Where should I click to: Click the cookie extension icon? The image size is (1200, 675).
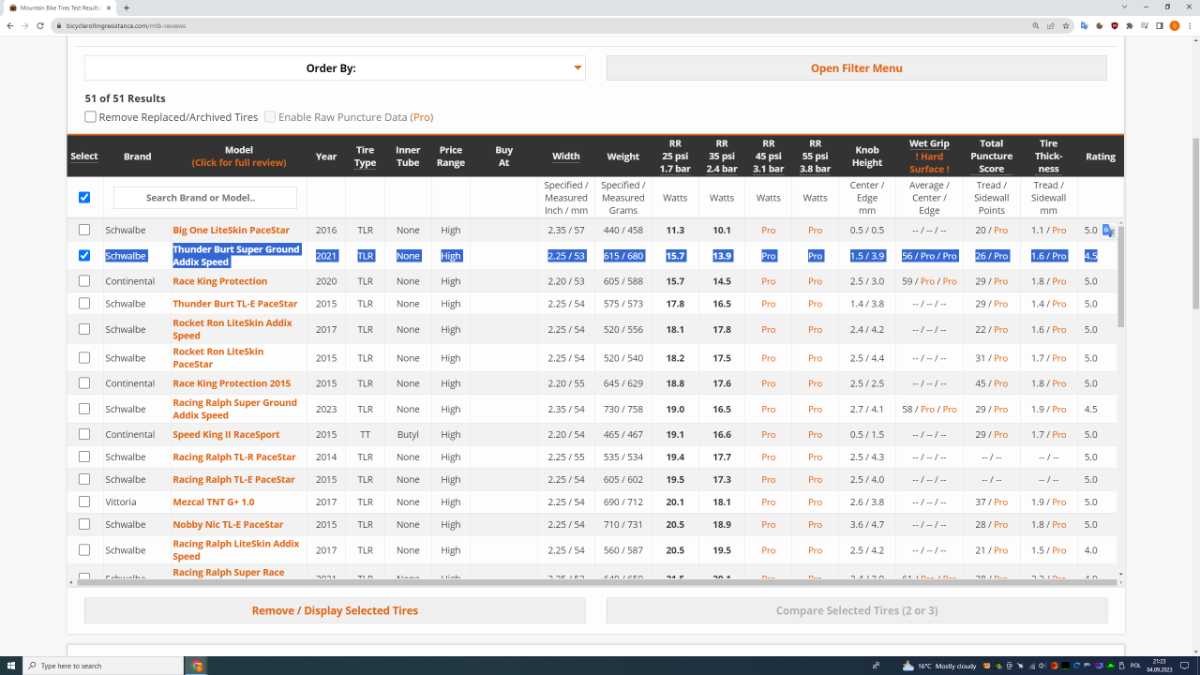1099,25
